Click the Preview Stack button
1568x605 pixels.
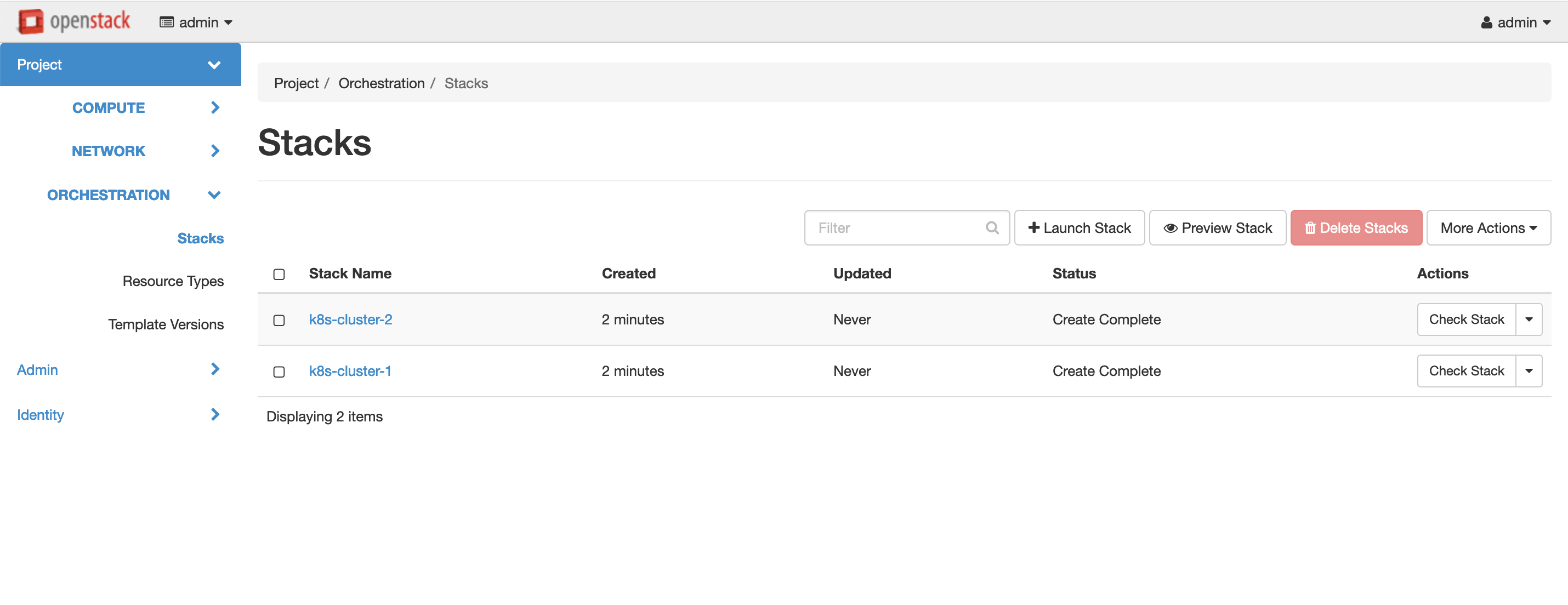(x=1217, y=227)
